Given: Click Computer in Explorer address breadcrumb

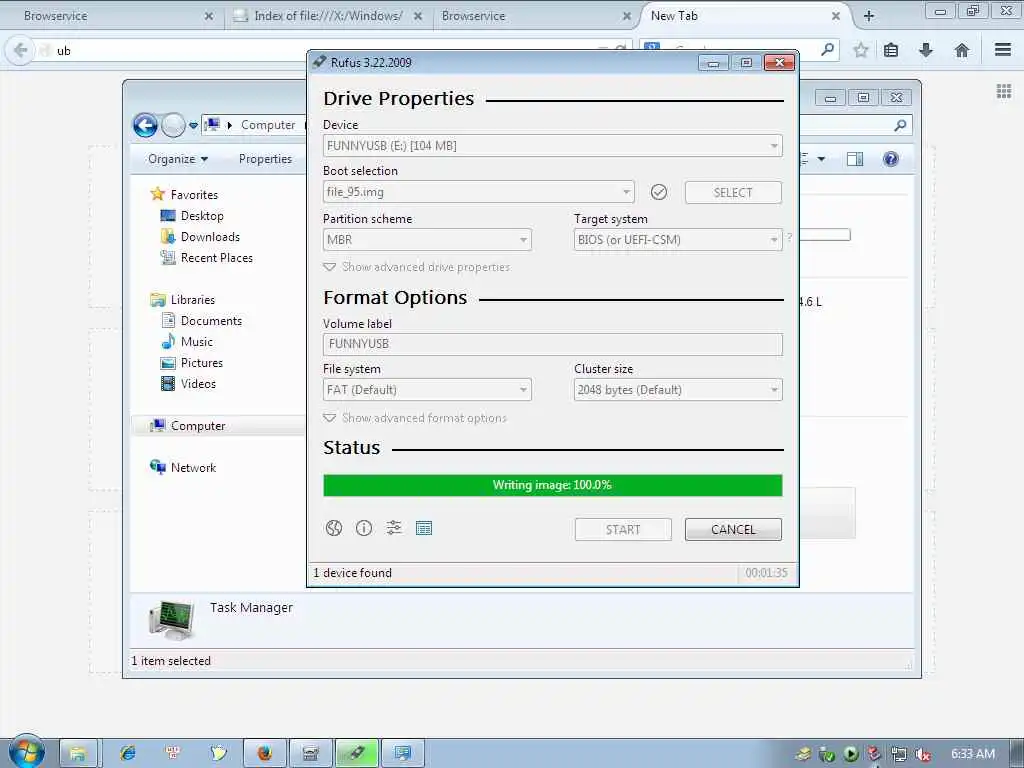Looking at the screenshot, I should click(x=268, y=125).
